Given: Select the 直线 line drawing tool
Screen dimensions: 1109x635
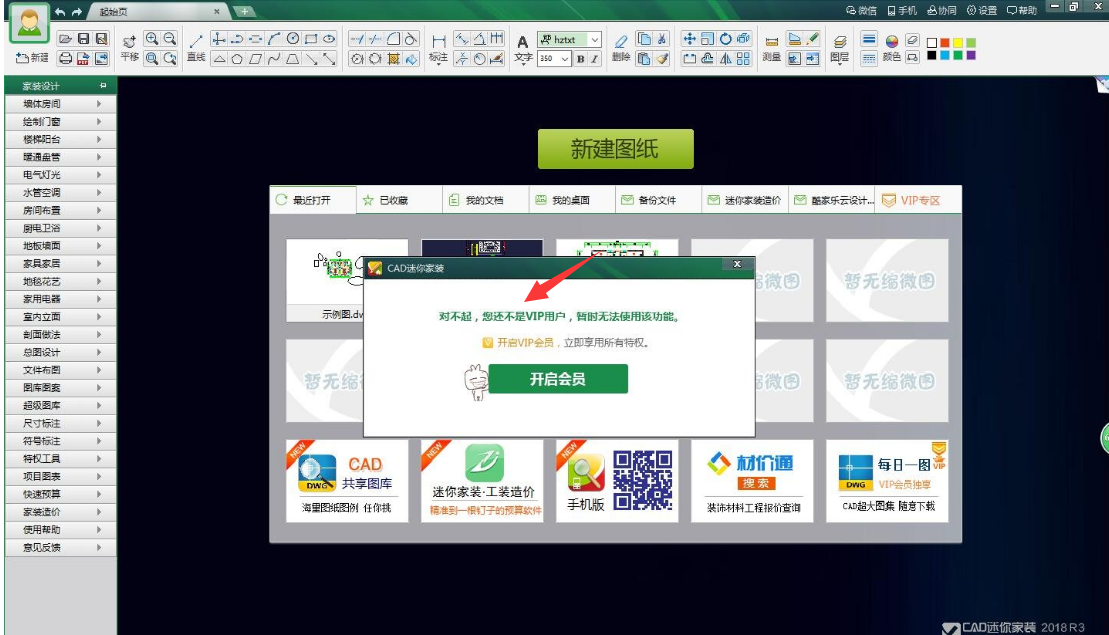Looking at the screenshot, I should (196, 48).
